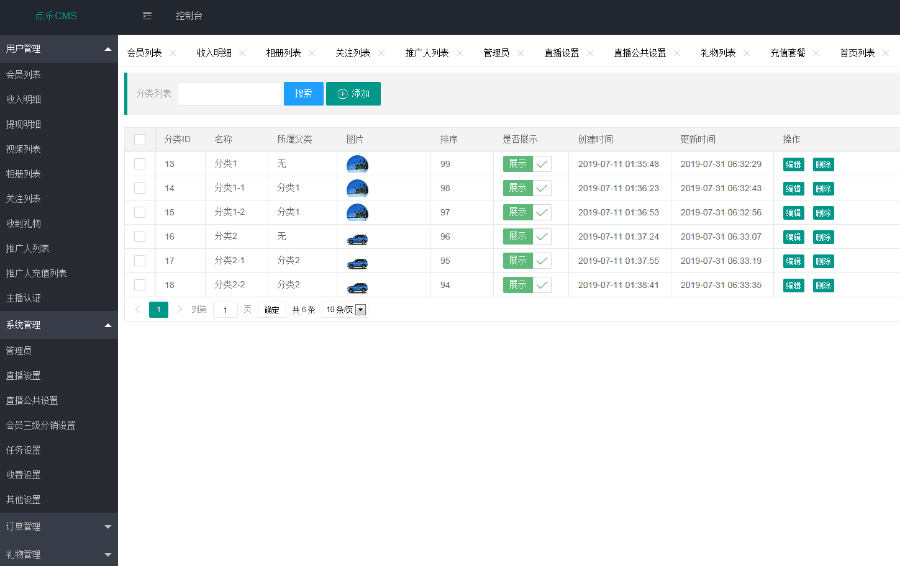
Task: Toggle 展示 switch for ID 14
Action: point(527,188)
